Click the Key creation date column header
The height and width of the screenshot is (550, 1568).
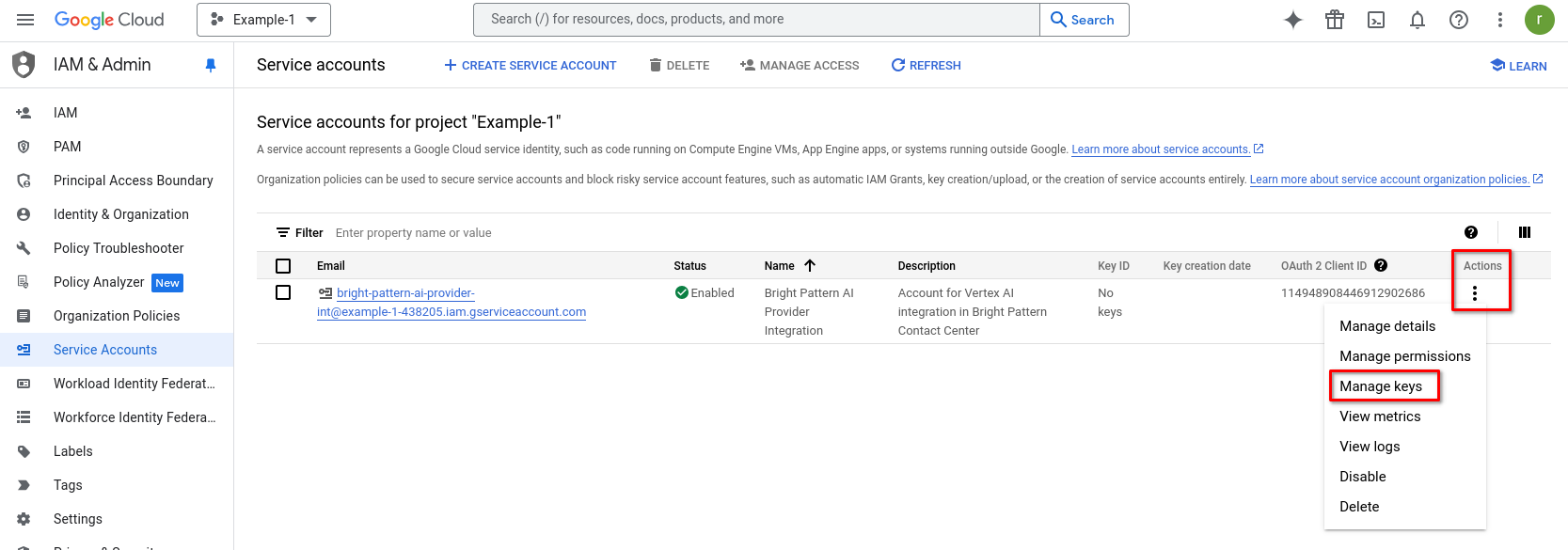[x=1207, y=266]
